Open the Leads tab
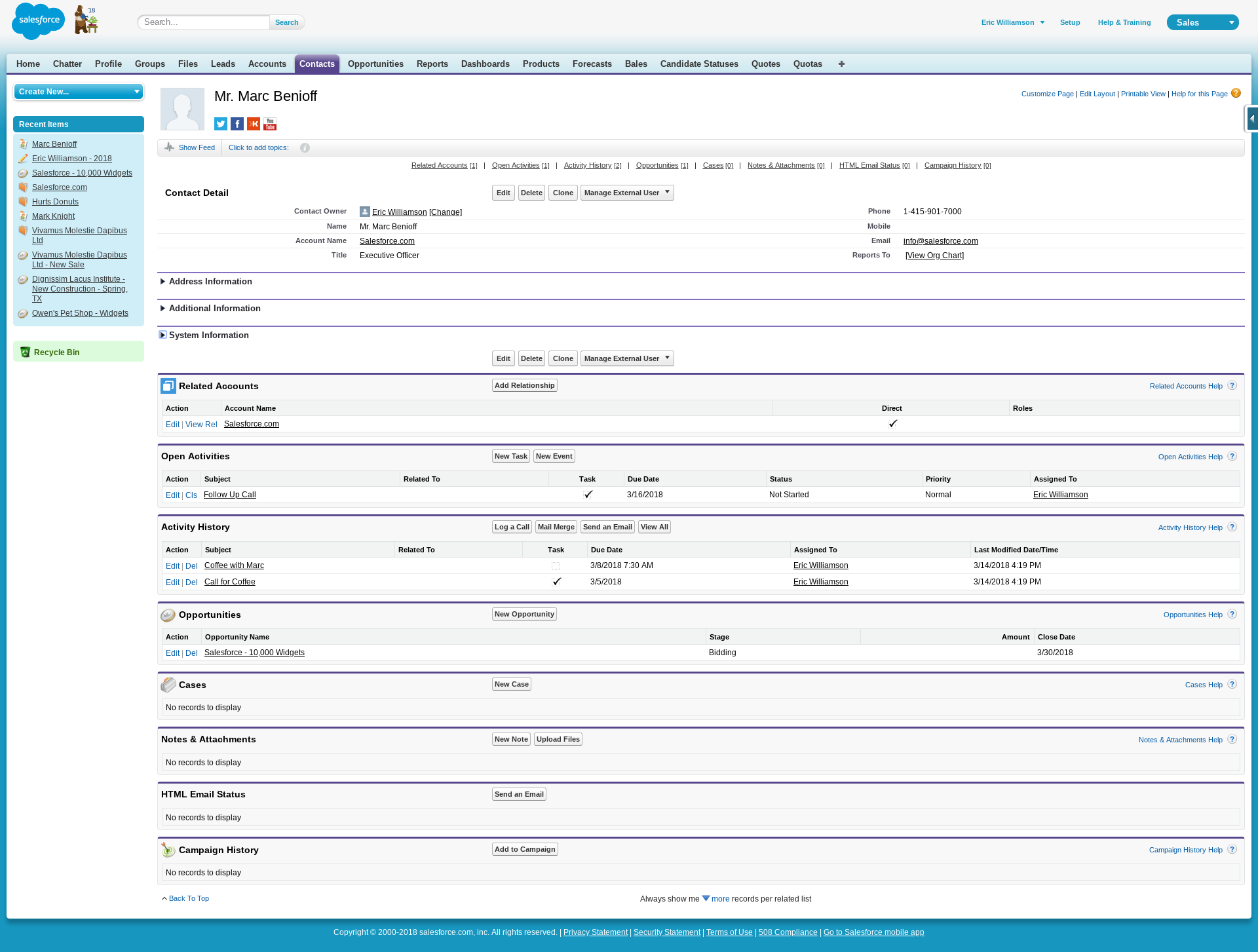 click(223, 64)
